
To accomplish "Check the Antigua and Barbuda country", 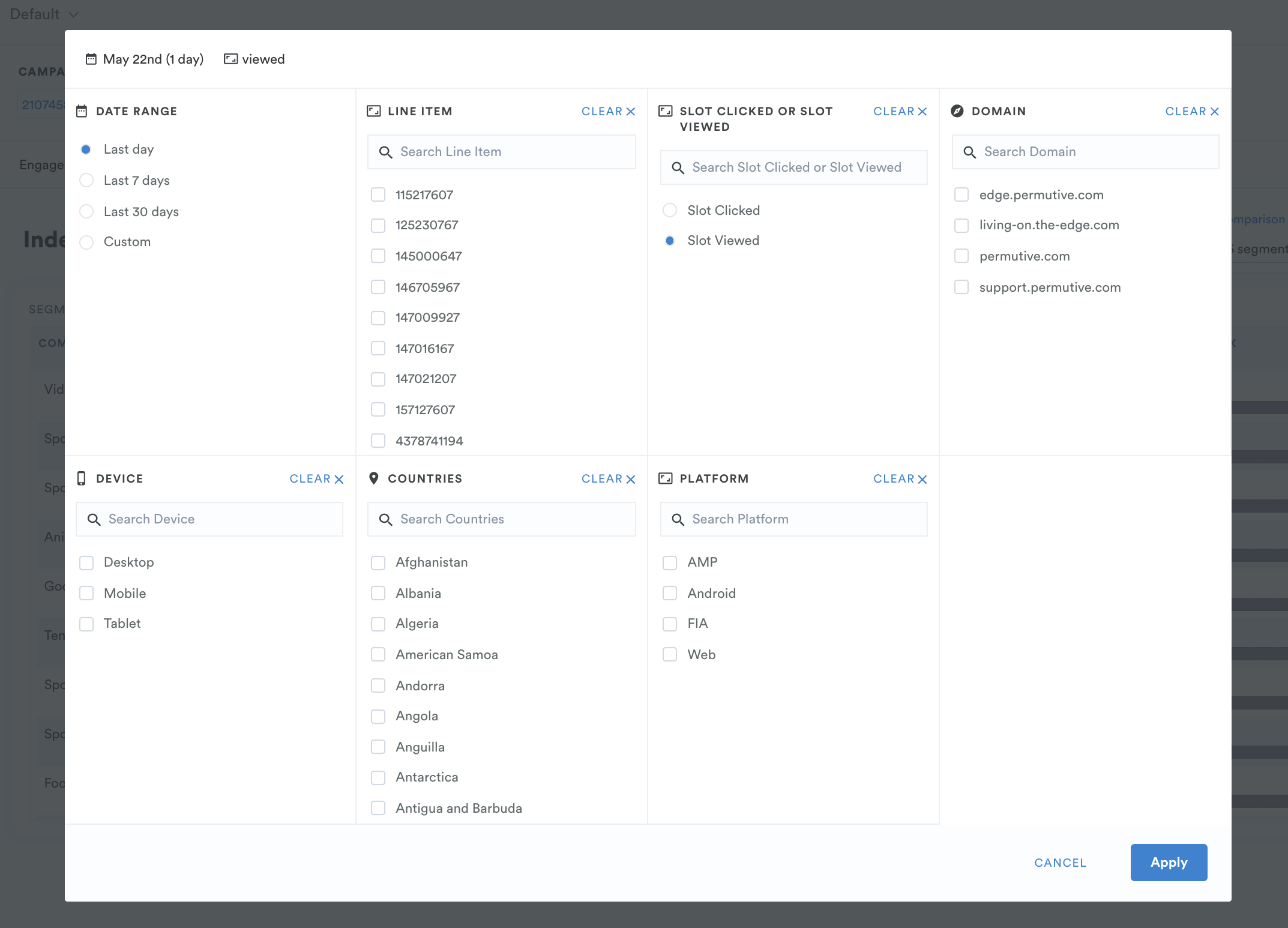I will pyautogui.click(x=378, y=808).
